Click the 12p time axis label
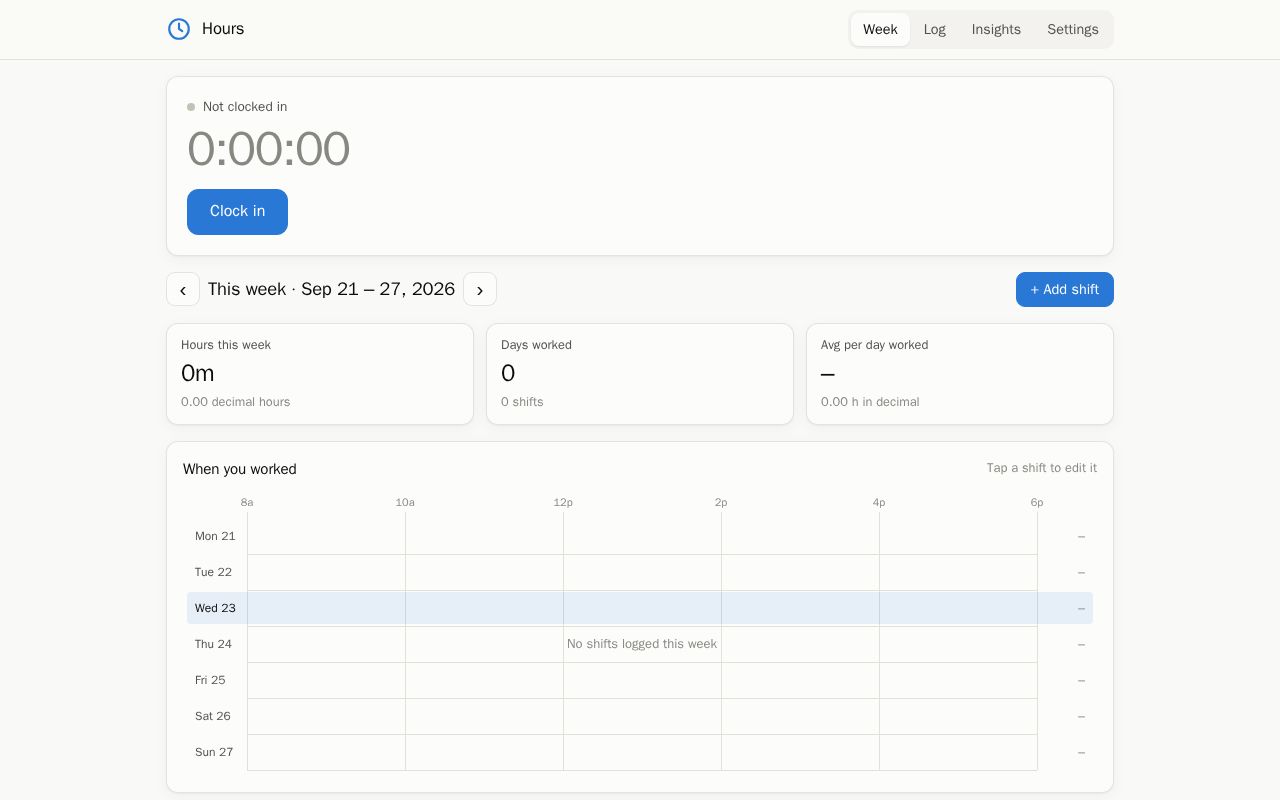1280x800 pixels. pos(563,502)
